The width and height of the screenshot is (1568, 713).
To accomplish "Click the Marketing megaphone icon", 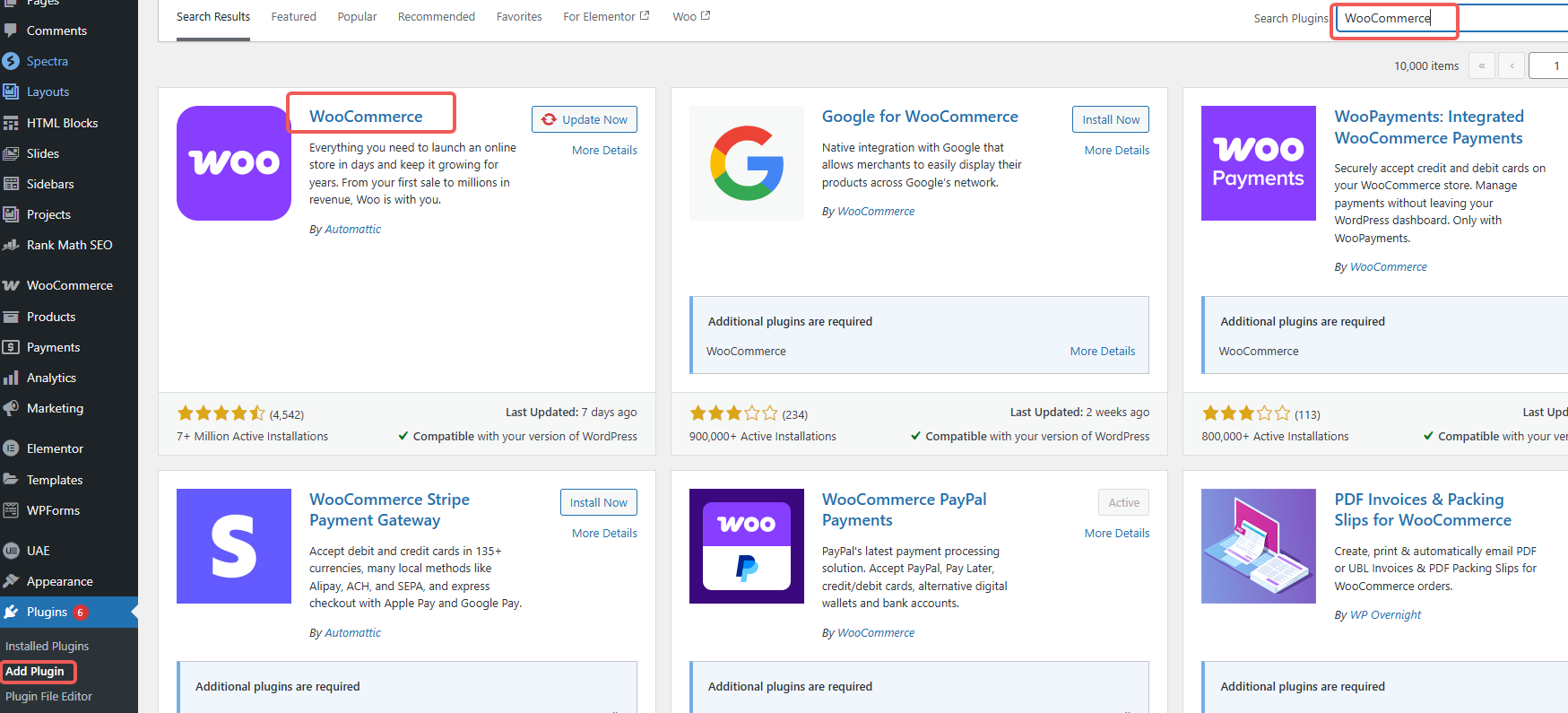I will click(11, 408).
